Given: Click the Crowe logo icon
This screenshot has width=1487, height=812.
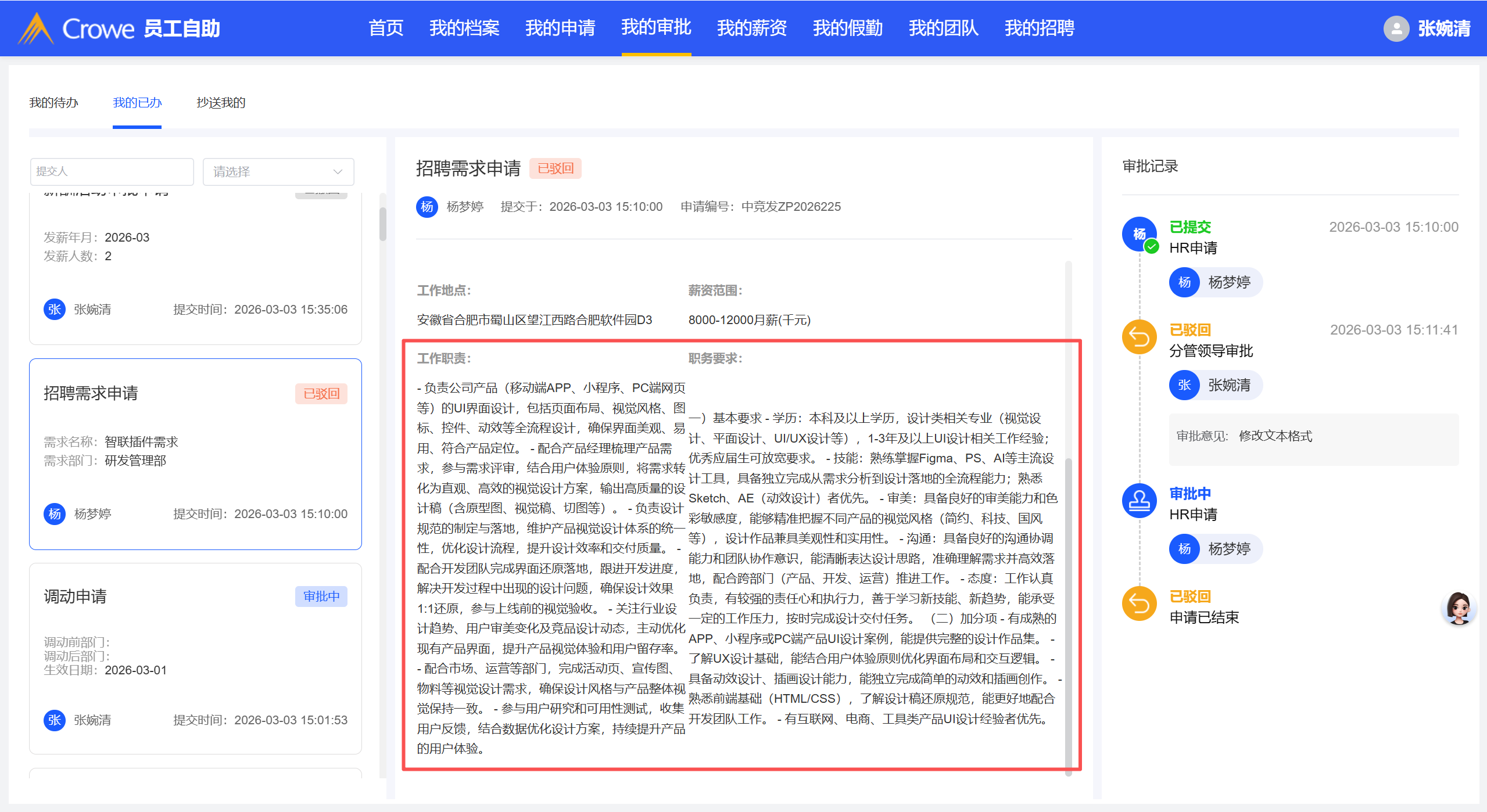Looking at the screenshot, I should [x=36, y=28].
